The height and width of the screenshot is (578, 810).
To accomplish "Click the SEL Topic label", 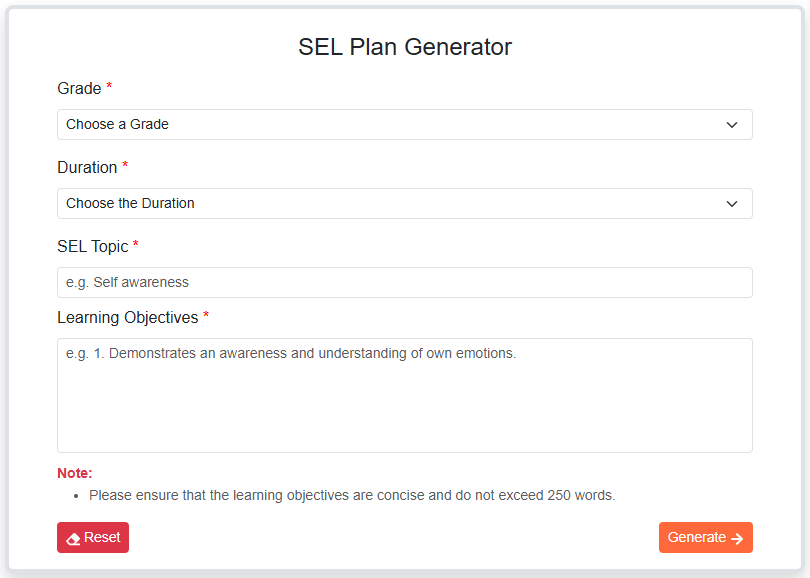I will point(91,246).
